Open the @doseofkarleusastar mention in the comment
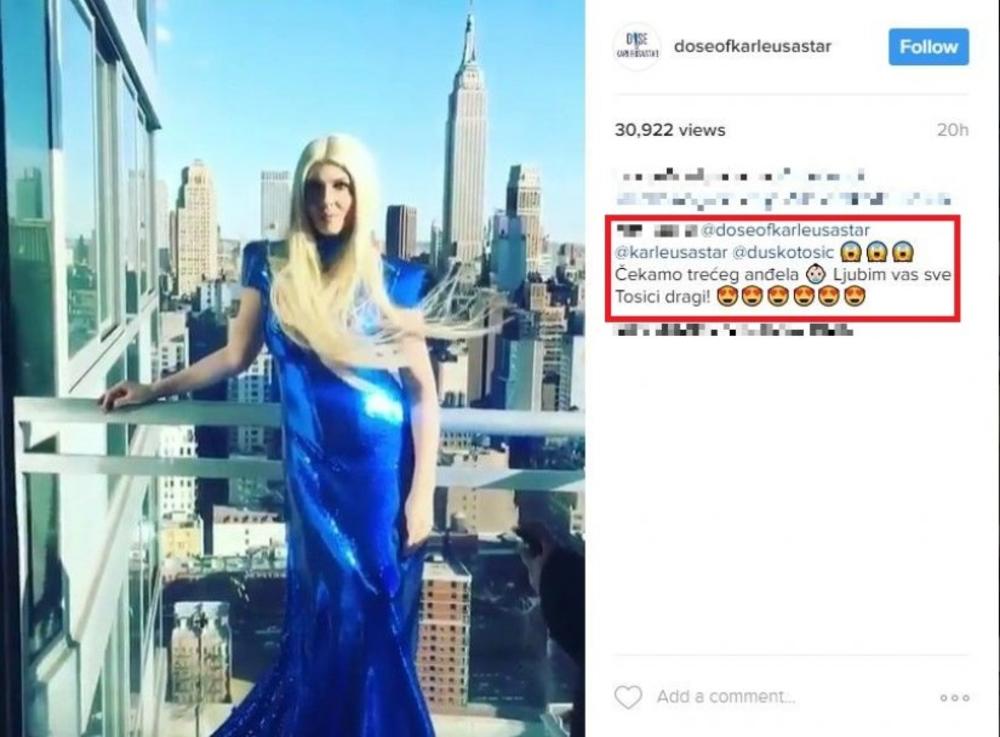This screenshot has width=1000, height=737. click(785, 230)
